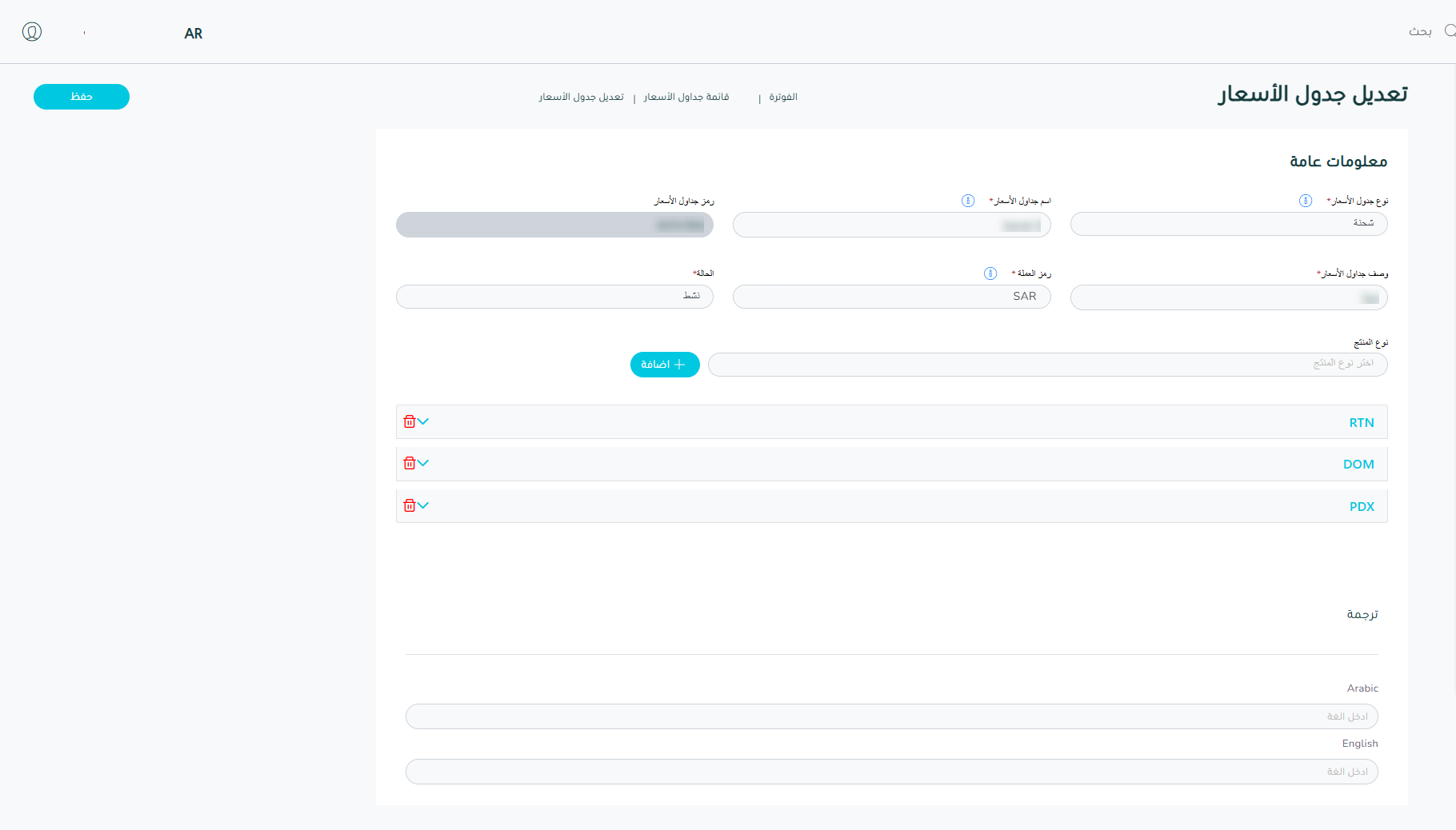Delete the PDX product row

[x=409, y=505]
